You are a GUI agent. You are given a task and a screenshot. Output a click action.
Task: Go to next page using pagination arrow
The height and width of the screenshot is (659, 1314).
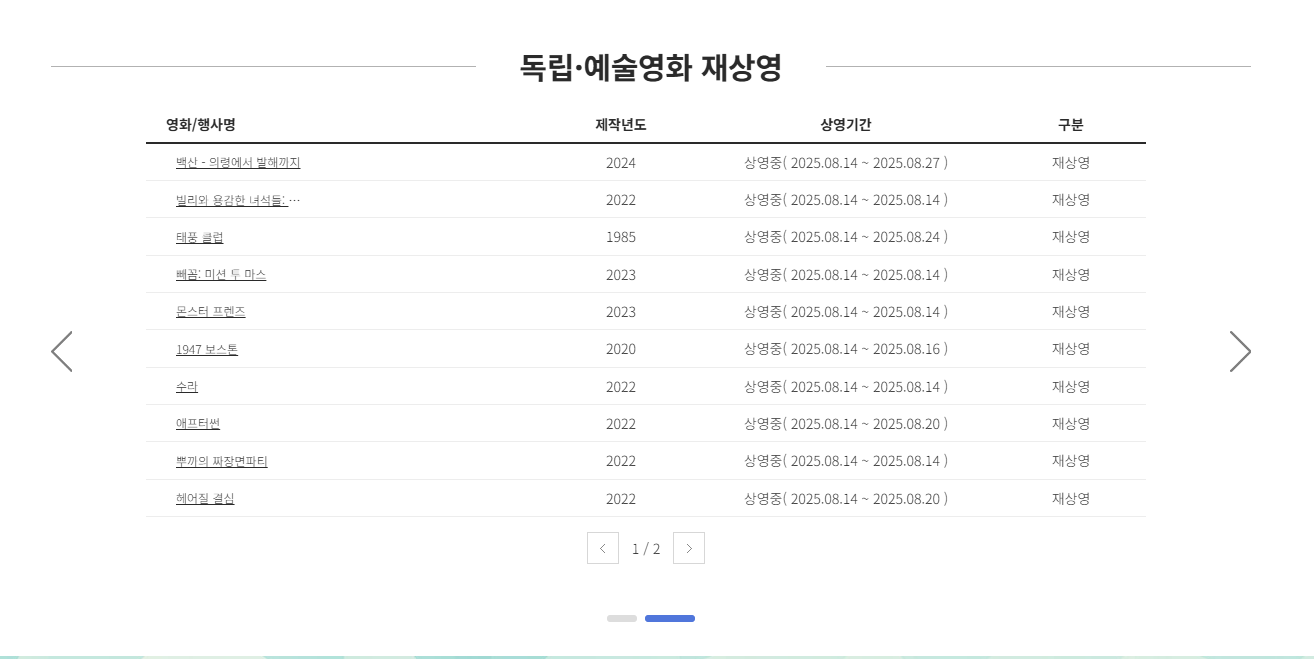pyautogui.click(x=688, y=548)
